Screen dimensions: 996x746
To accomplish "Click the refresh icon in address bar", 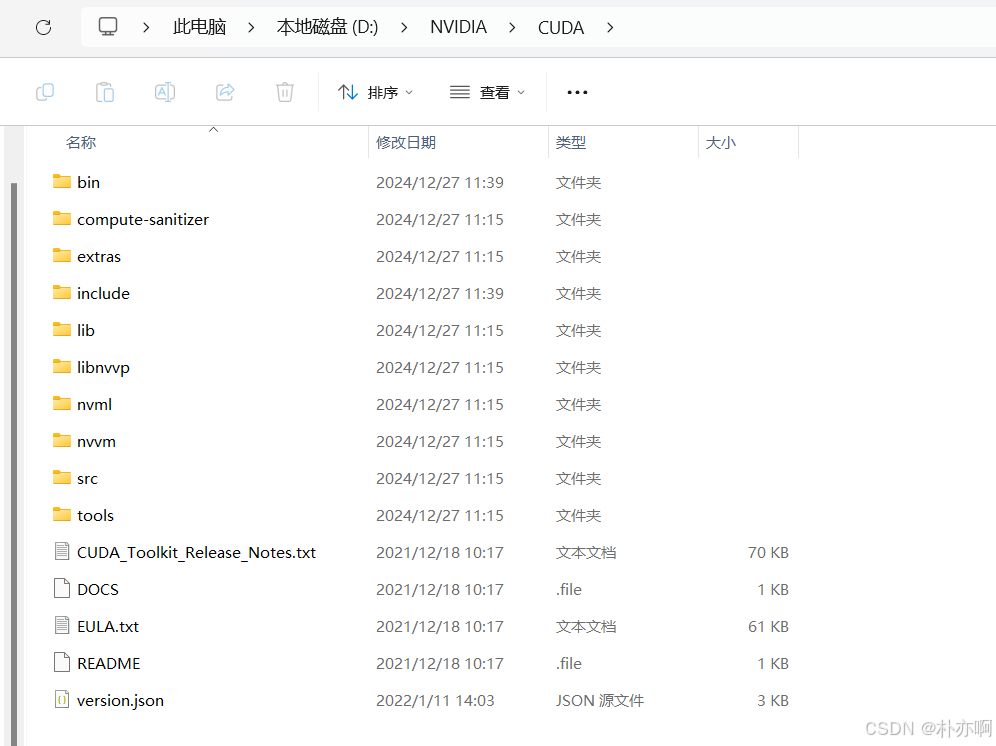I will coord(43,27).
